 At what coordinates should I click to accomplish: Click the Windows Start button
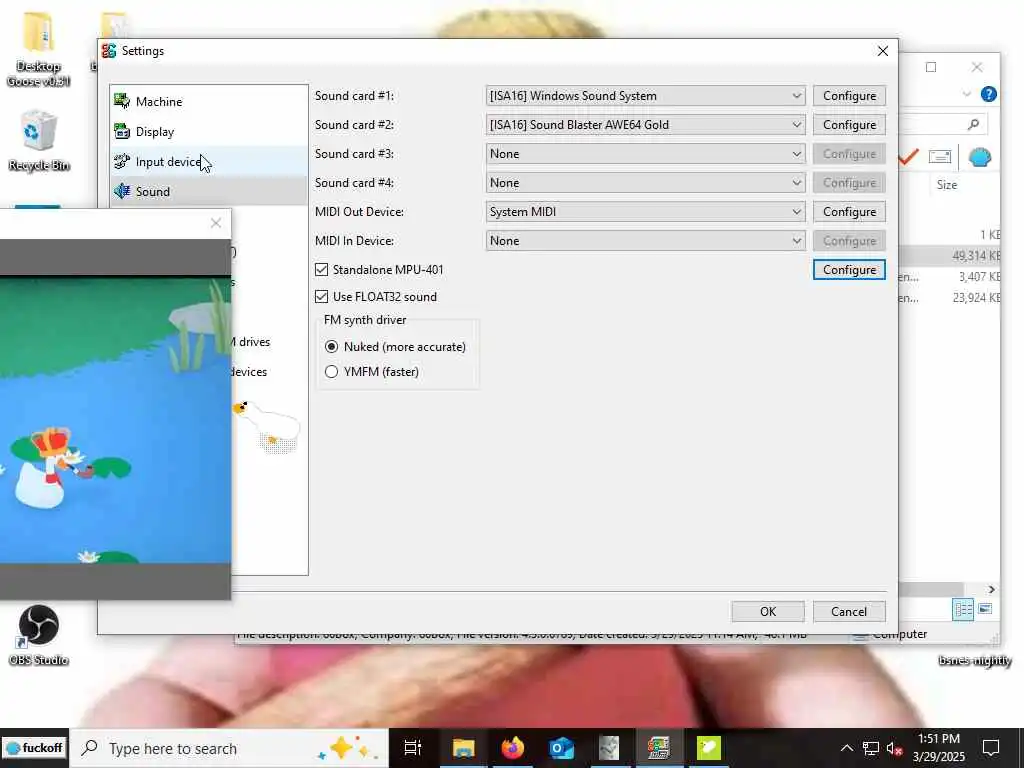click(x=35, y=748)
